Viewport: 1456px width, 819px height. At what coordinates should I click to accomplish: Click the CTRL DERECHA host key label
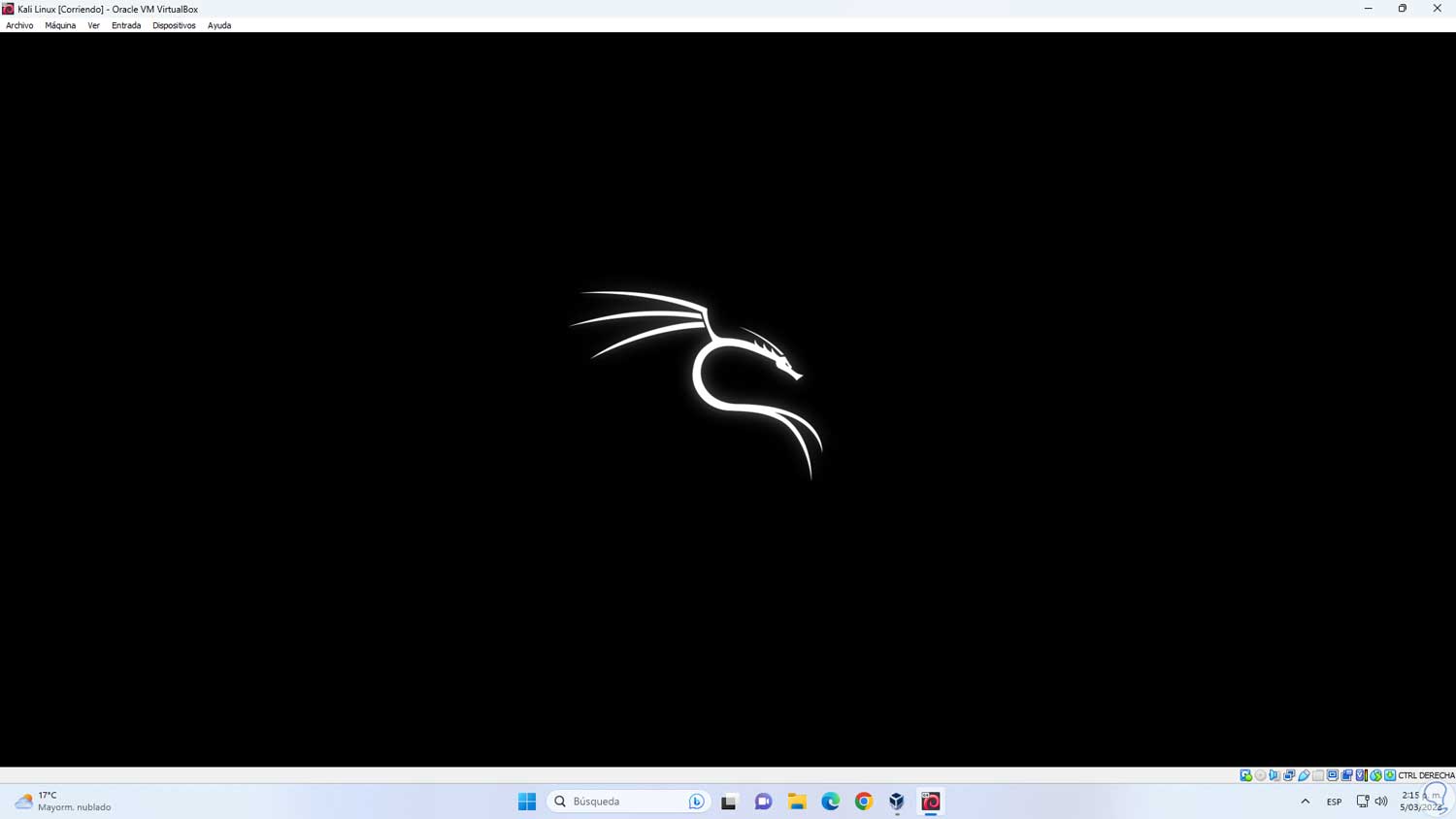(1426, 775)
